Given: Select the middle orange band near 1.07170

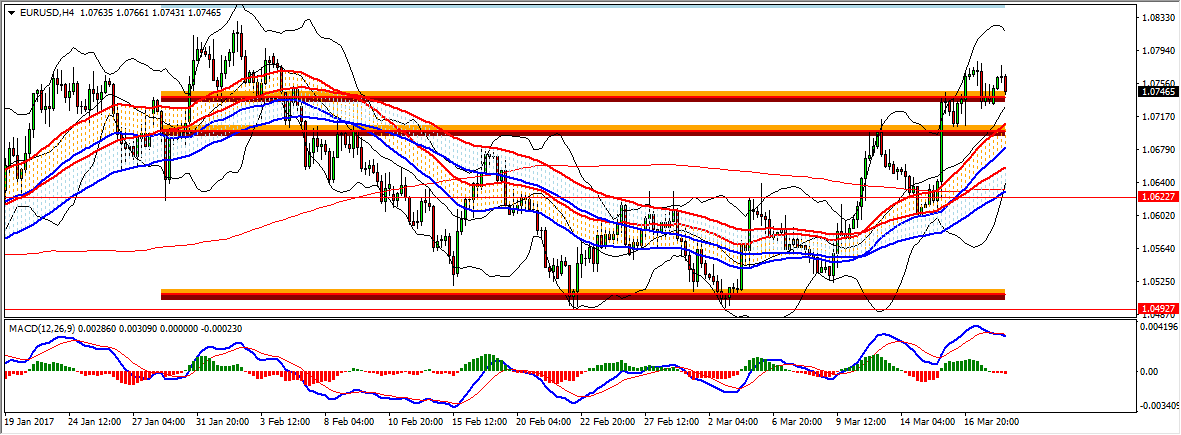Looking at the screenshot, I should 582,130.
